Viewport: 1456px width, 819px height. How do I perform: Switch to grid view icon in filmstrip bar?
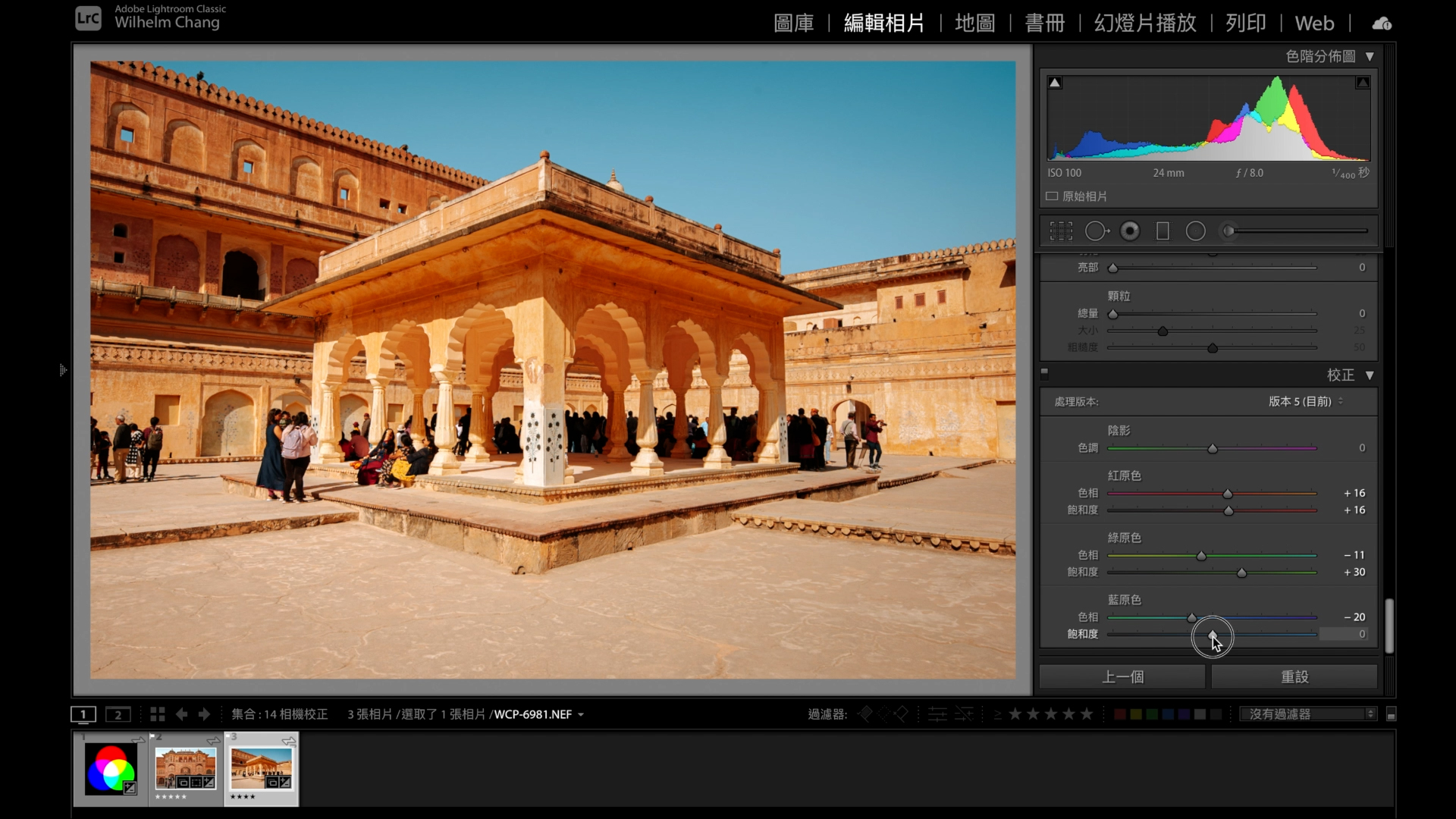[157, 714]
